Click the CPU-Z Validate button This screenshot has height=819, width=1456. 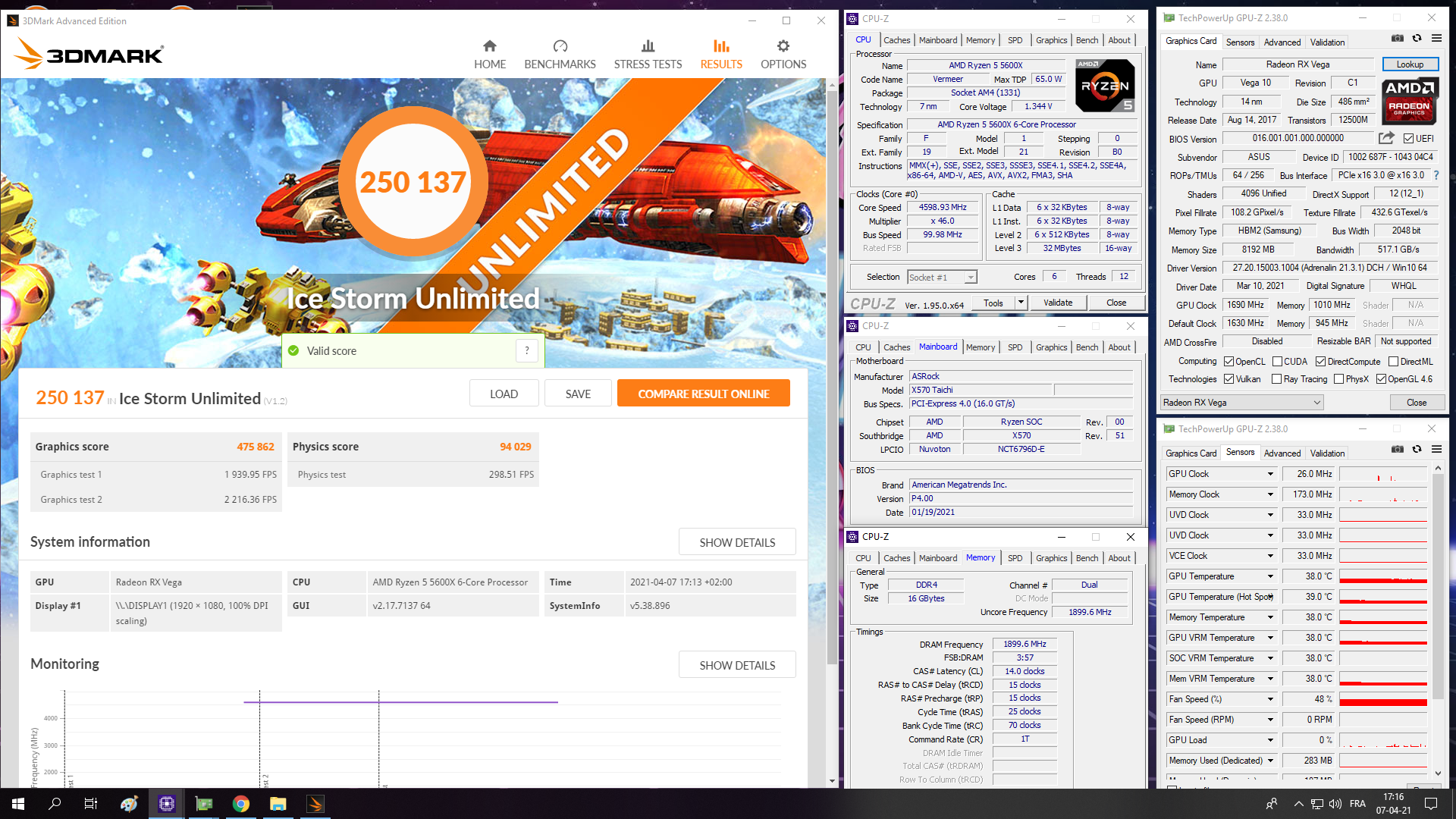pyautogui.click(x=1058, y=303)
